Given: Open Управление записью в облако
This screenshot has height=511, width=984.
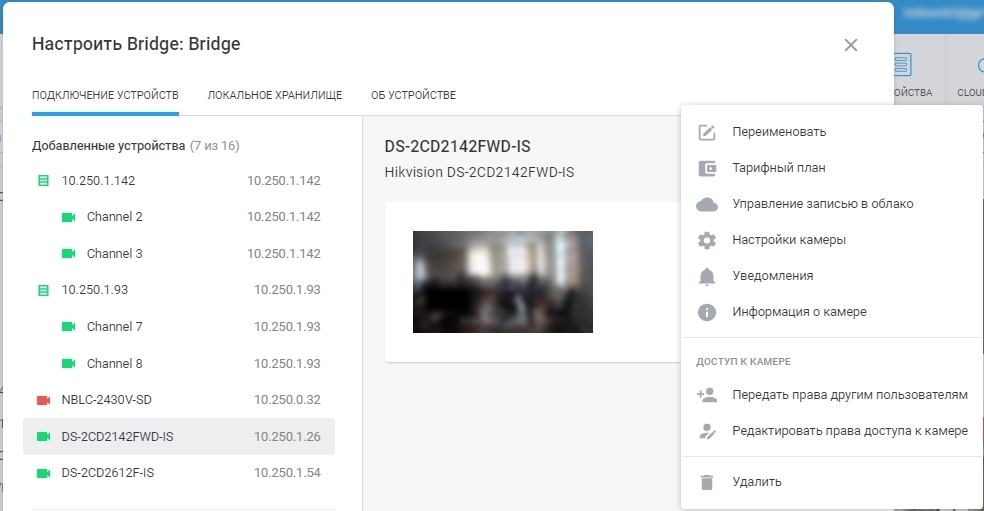Looking at the screenshot, I should click(x=832, y=204).
